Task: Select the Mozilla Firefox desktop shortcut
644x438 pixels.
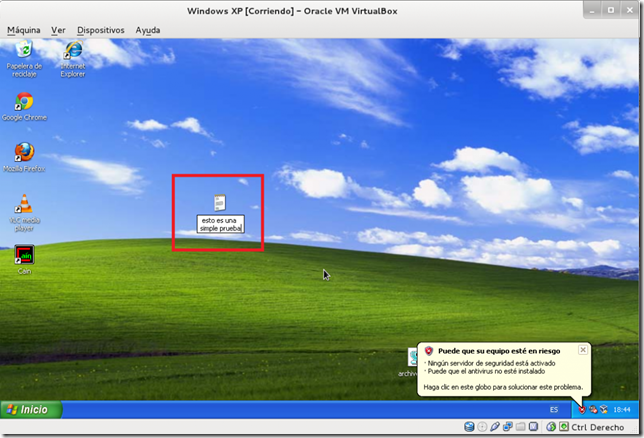Action: (x=24, y=157)
